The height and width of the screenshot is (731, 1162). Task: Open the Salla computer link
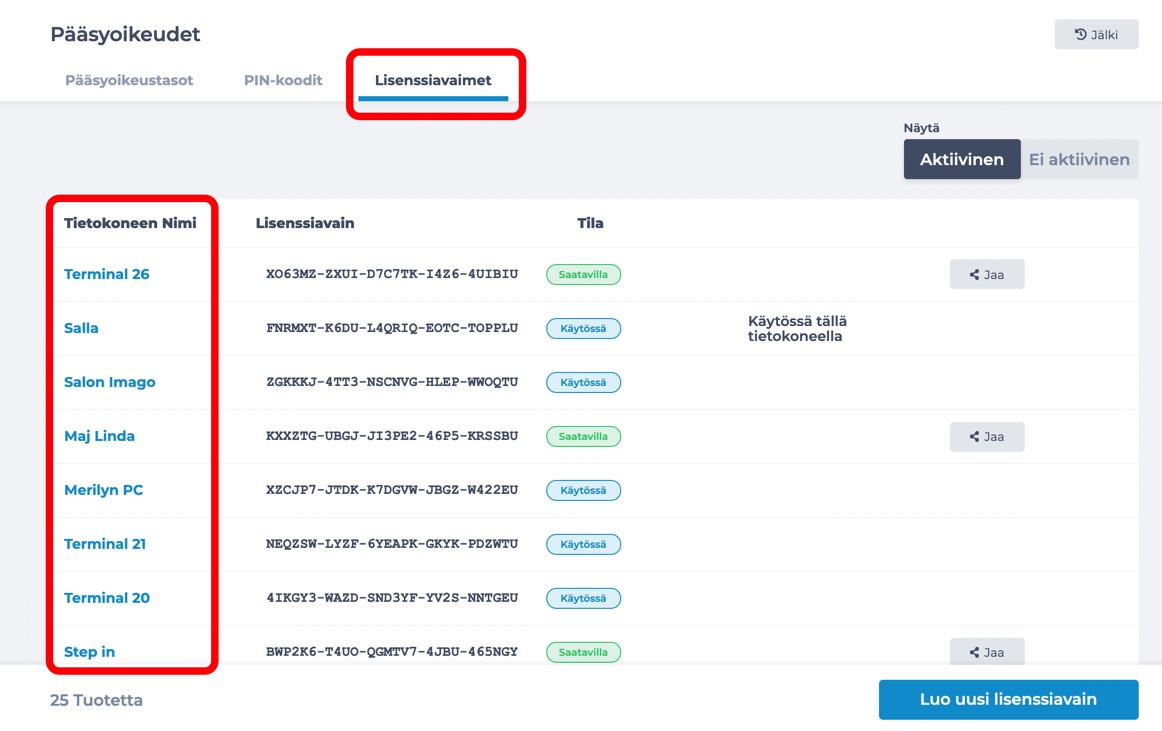click(81, 328)
